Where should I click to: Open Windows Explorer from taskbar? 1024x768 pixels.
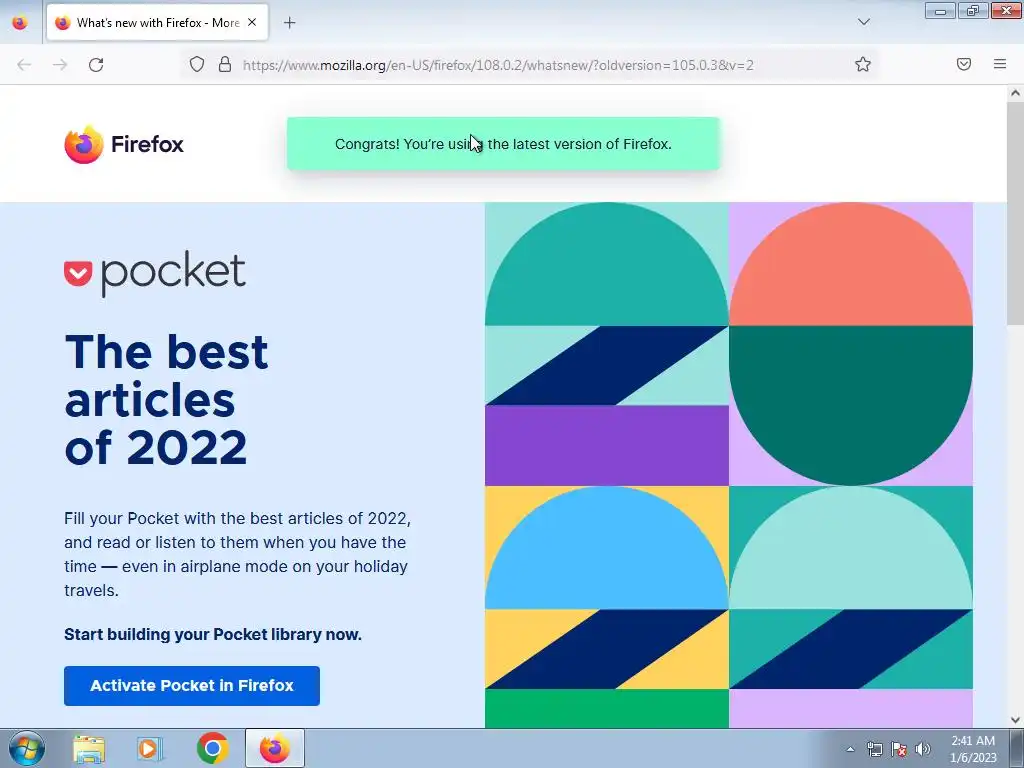click(x=89, y=748)
